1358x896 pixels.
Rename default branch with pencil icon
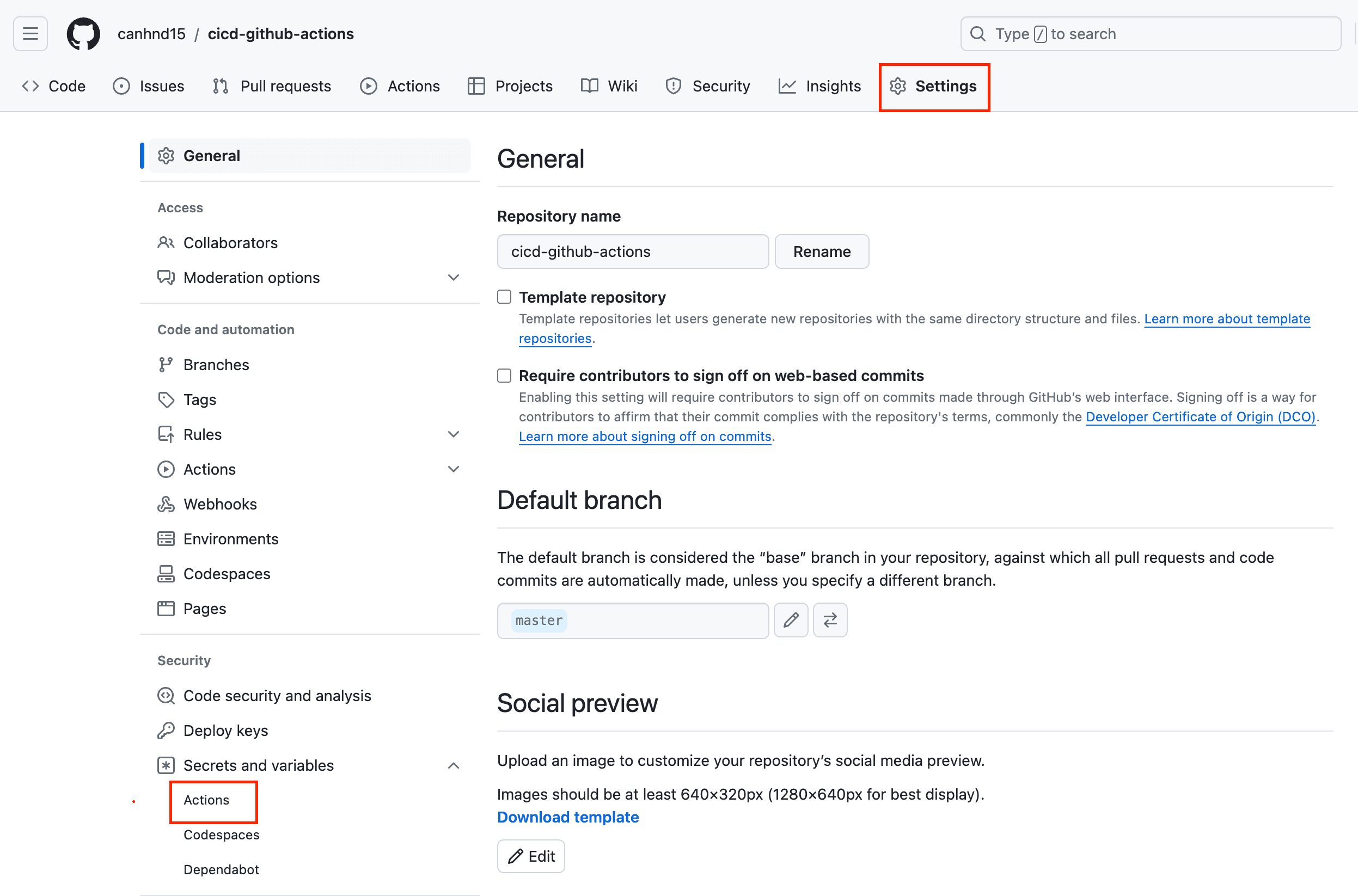pyautogui.click(x=791, y=620)
